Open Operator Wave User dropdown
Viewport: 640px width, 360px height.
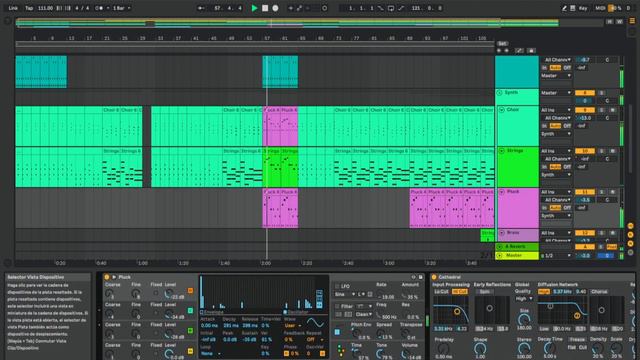click(293, 326)
